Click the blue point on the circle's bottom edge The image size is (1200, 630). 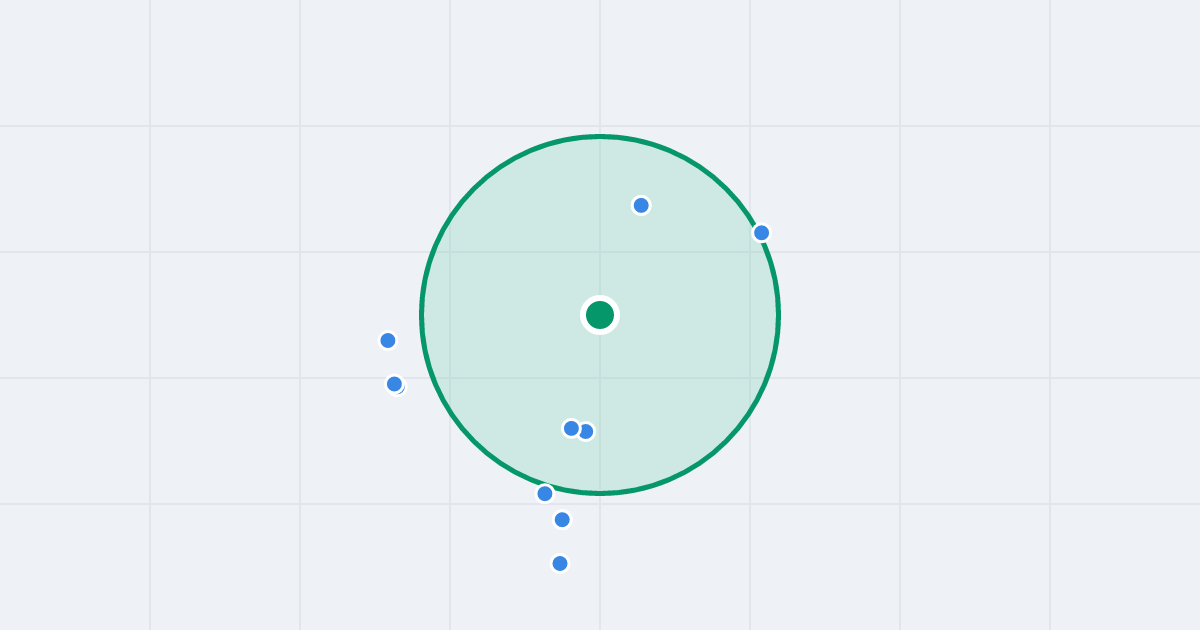[x=545, y=493]
